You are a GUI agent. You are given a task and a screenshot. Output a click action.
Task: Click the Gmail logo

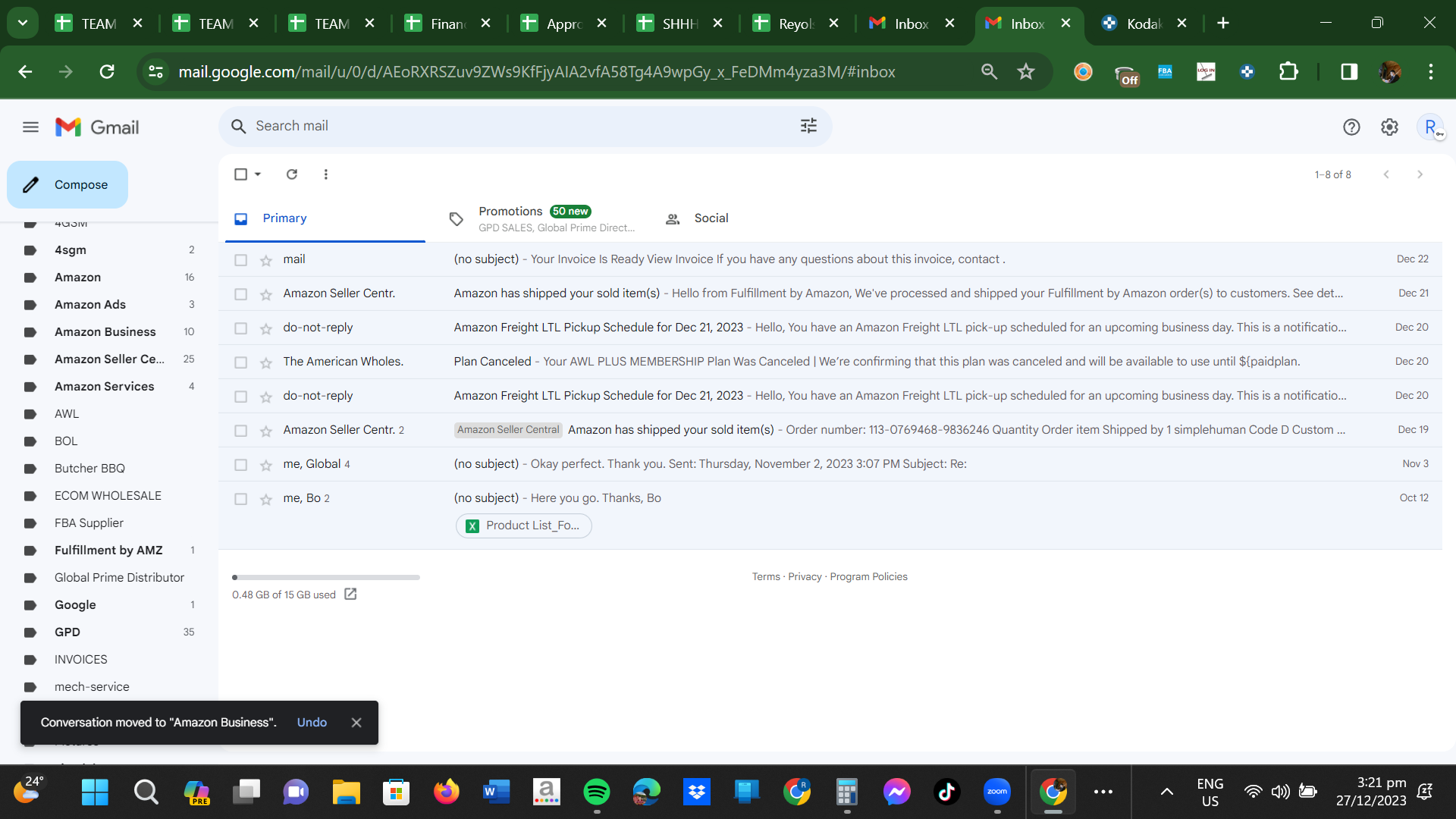(x=97, y=127)
